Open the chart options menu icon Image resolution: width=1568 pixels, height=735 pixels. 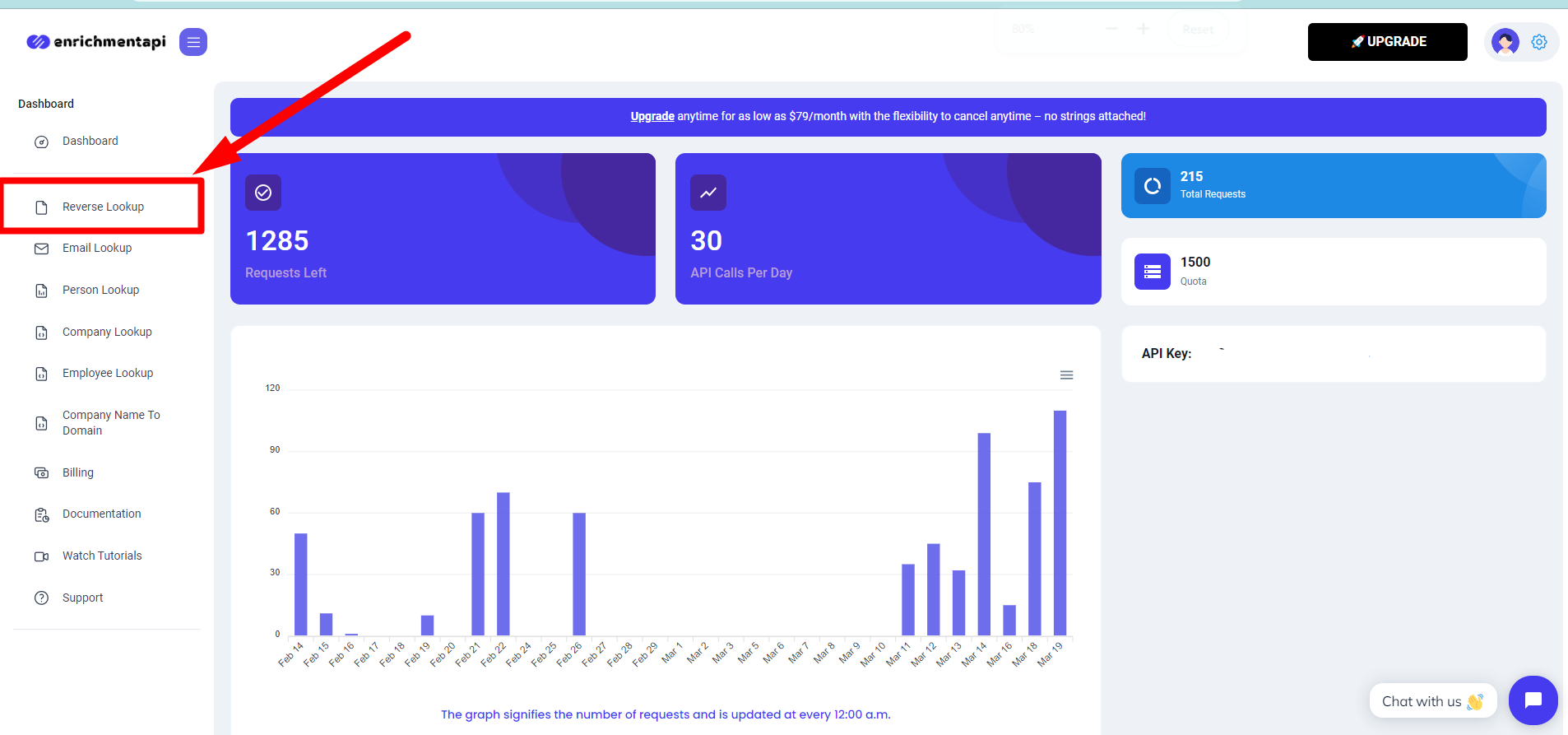tap(1066, 375)
